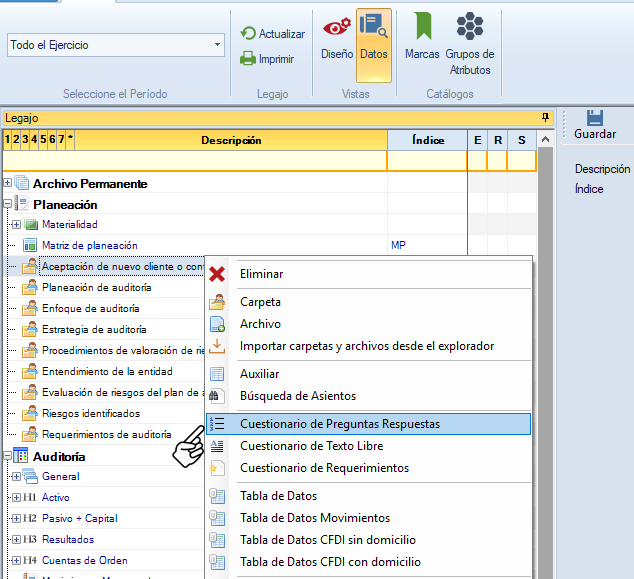Open the Marcas catalog
Image resolution: width=634 pixels, height=579 pixels.
[422, 38]
